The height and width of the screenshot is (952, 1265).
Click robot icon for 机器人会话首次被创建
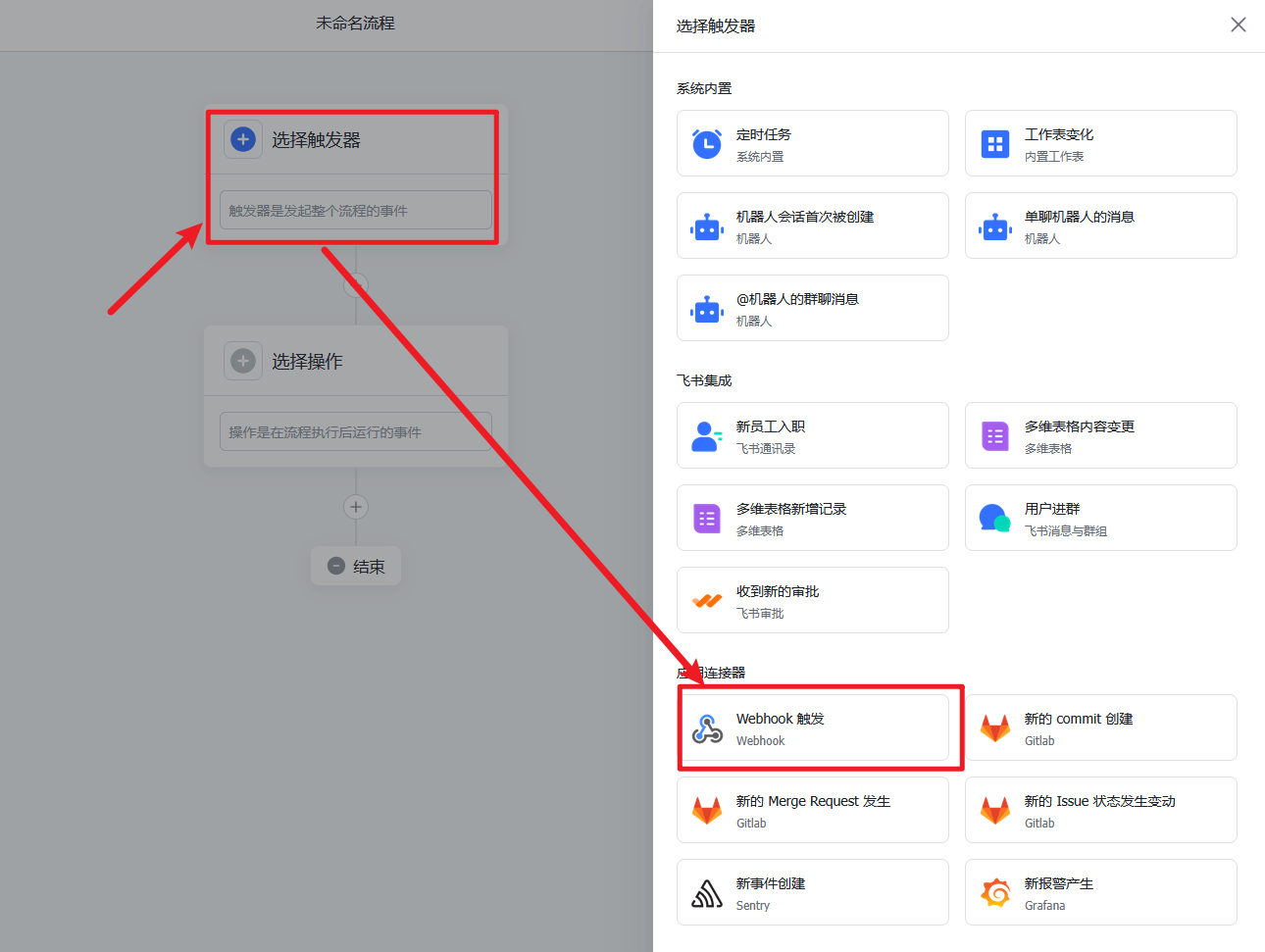point(707,226)
